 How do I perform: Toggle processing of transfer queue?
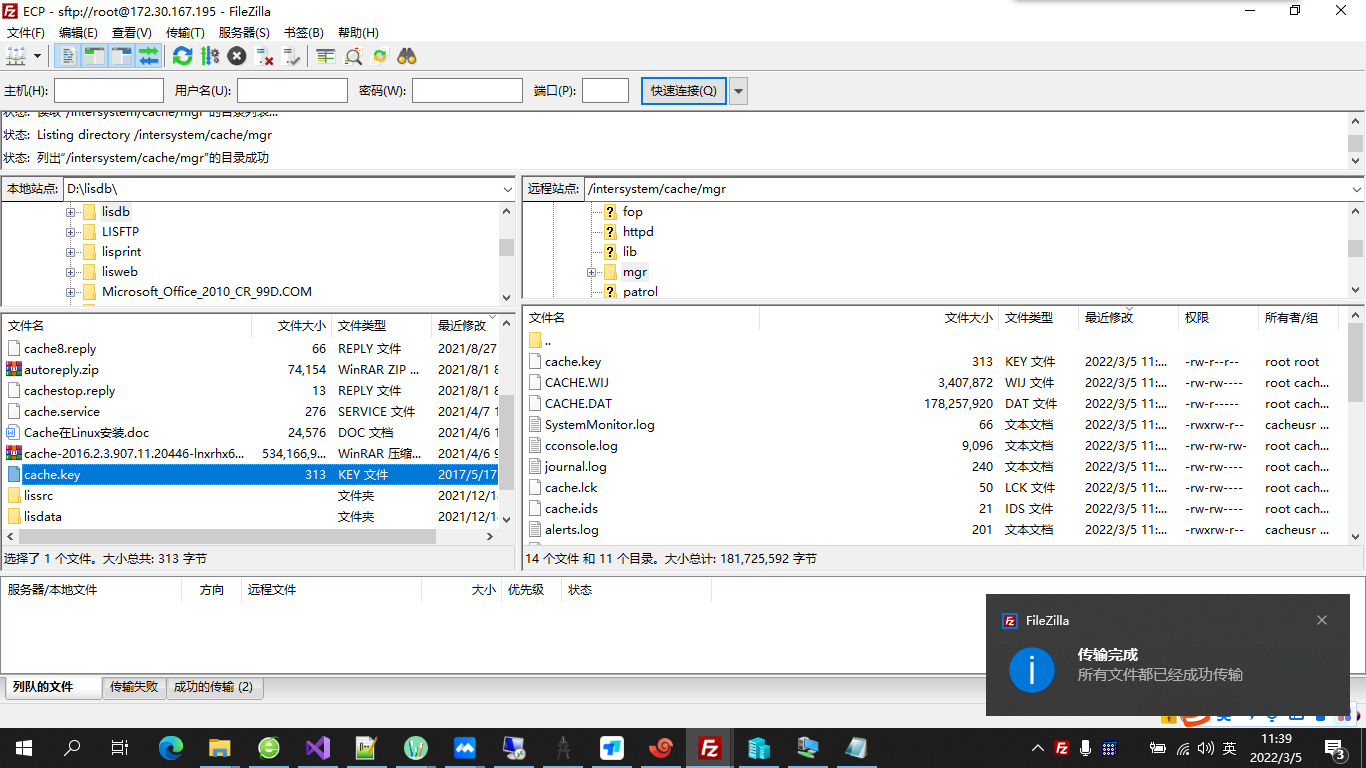209,56
